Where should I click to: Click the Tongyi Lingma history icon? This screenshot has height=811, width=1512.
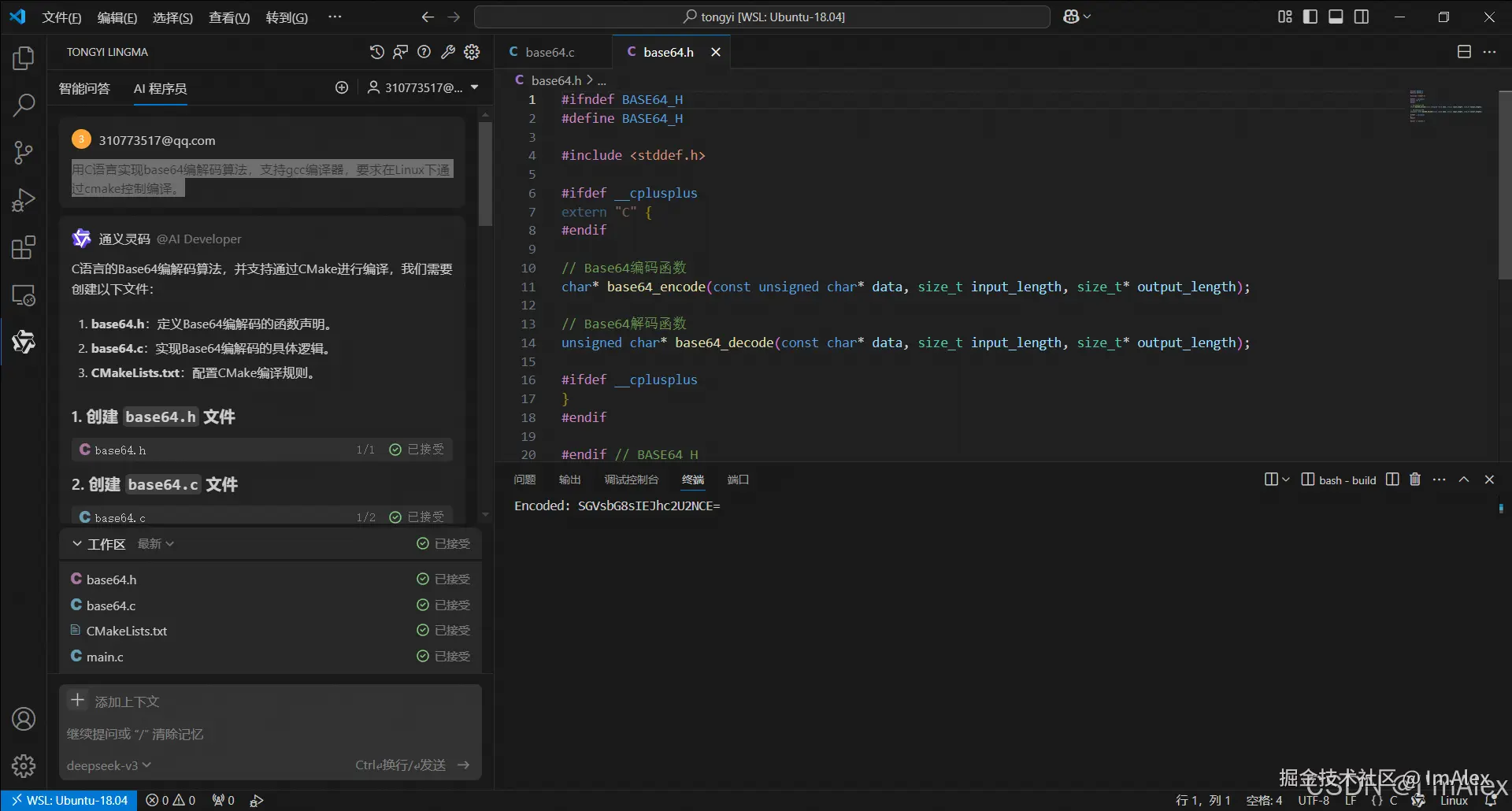click(377, 52)
